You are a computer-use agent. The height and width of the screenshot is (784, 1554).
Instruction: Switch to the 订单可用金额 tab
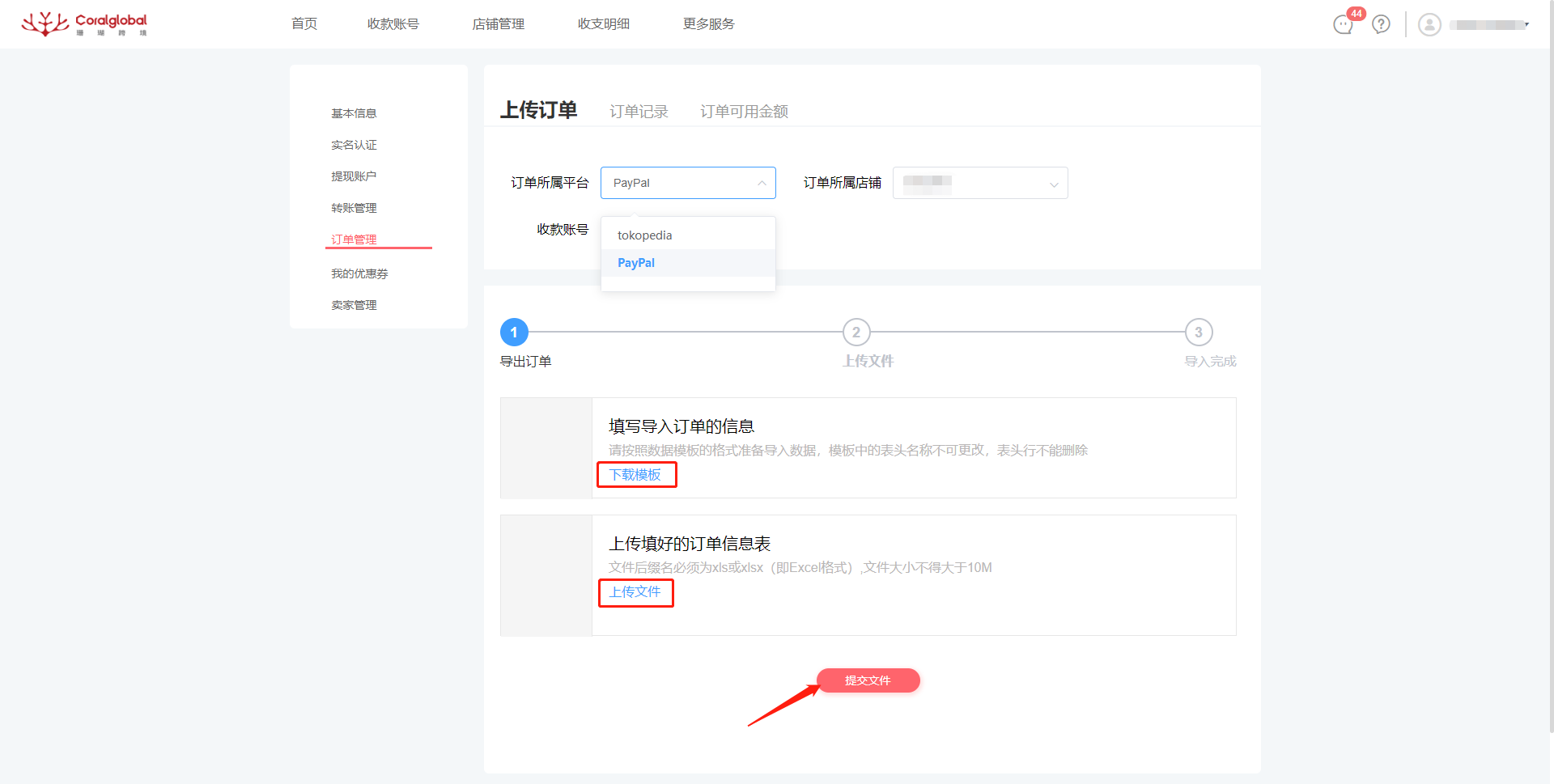[743, 111]
